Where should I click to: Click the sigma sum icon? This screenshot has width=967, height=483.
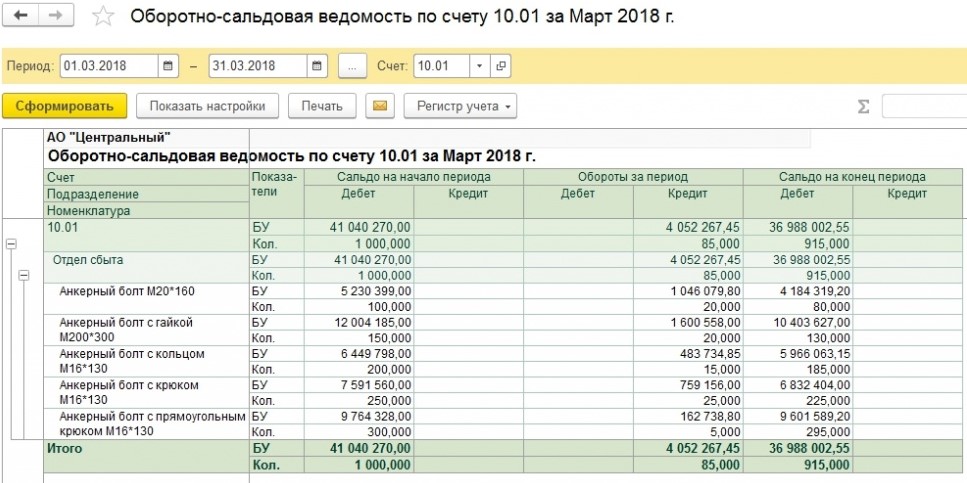[863, 106]
